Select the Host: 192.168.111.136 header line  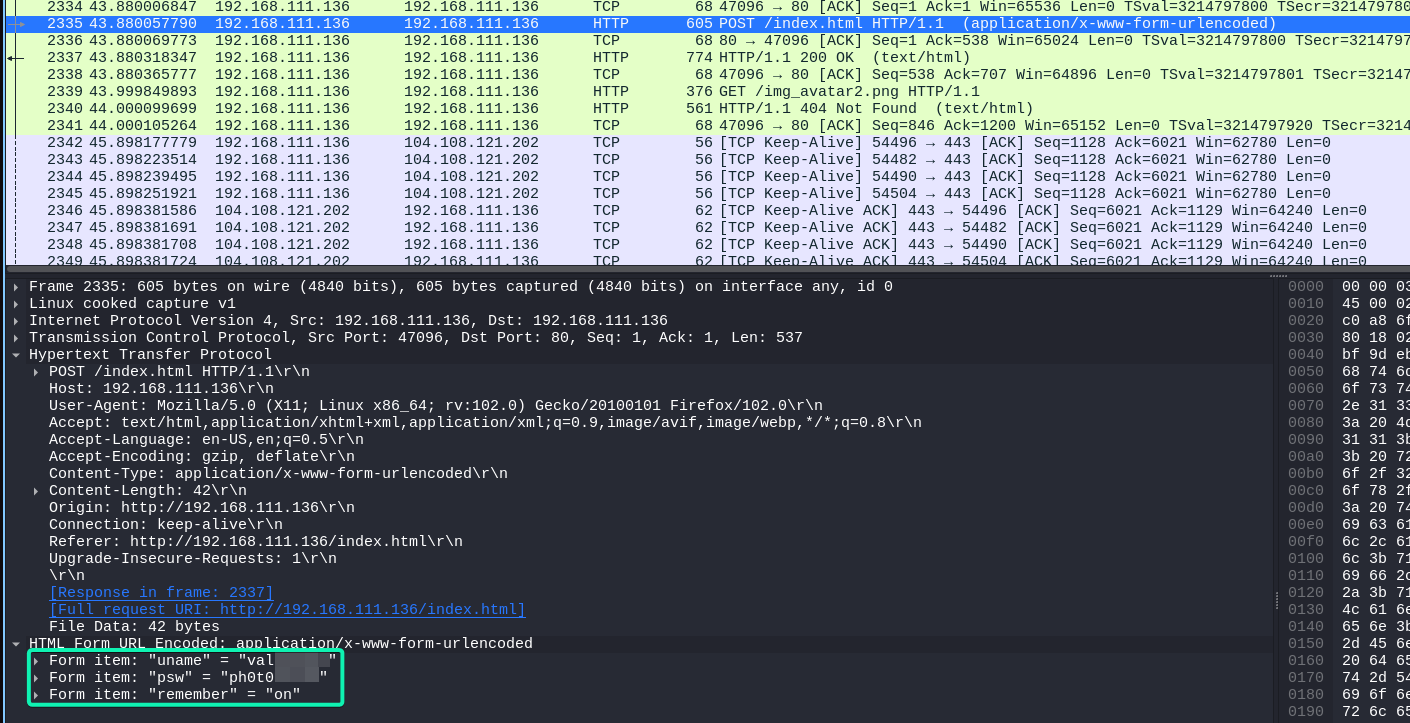[160, 389]
